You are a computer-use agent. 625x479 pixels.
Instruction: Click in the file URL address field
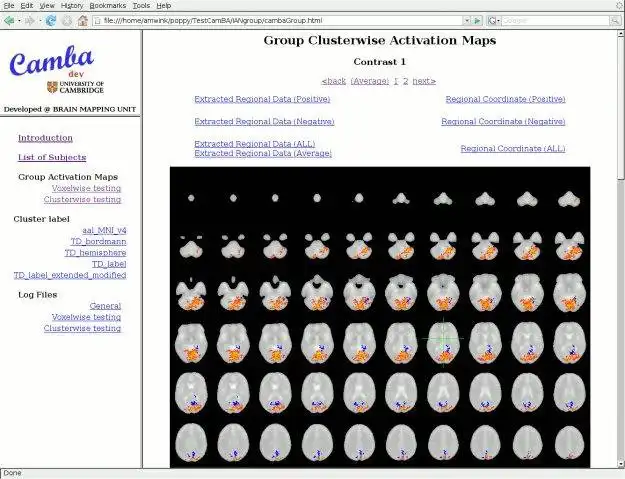(277, 20)
